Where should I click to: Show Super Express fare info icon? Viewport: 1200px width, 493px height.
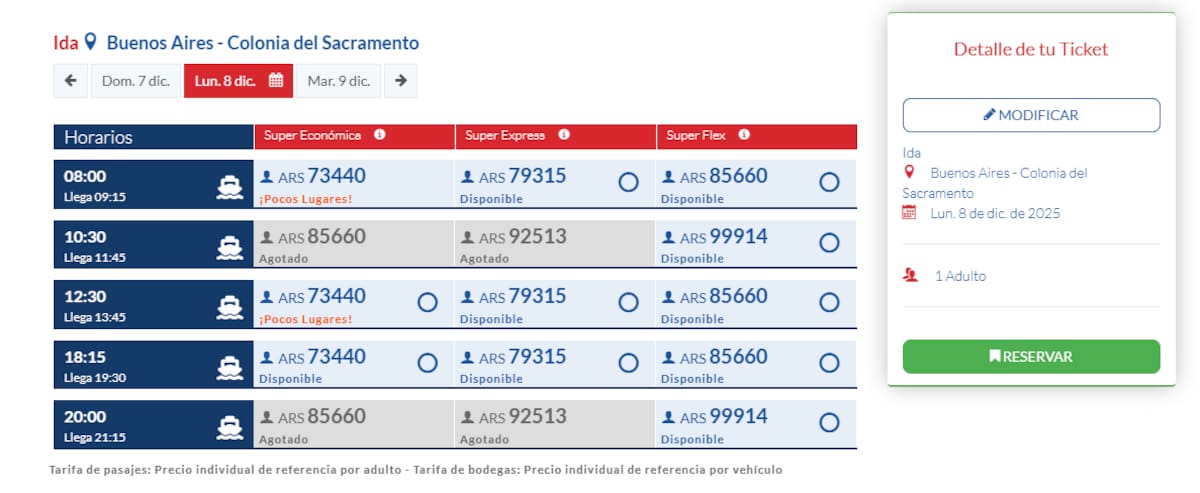pos(564,135)
